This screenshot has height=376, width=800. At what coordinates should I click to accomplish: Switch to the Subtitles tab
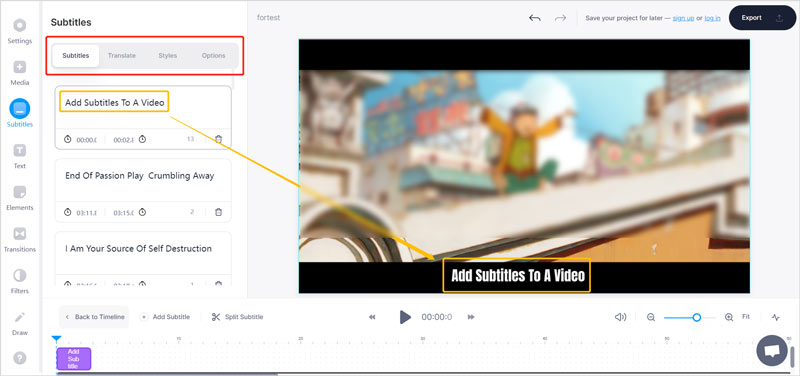click(x=76, y=56)
